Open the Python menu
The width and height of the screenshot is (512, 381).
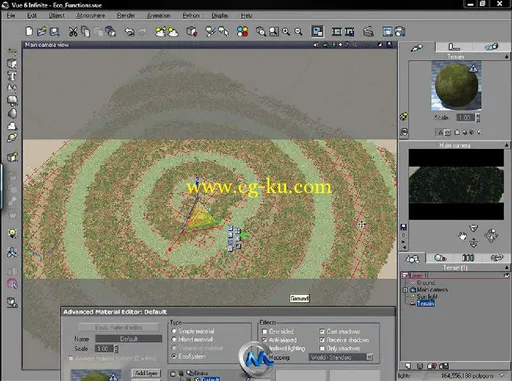[x=191, y=15]
